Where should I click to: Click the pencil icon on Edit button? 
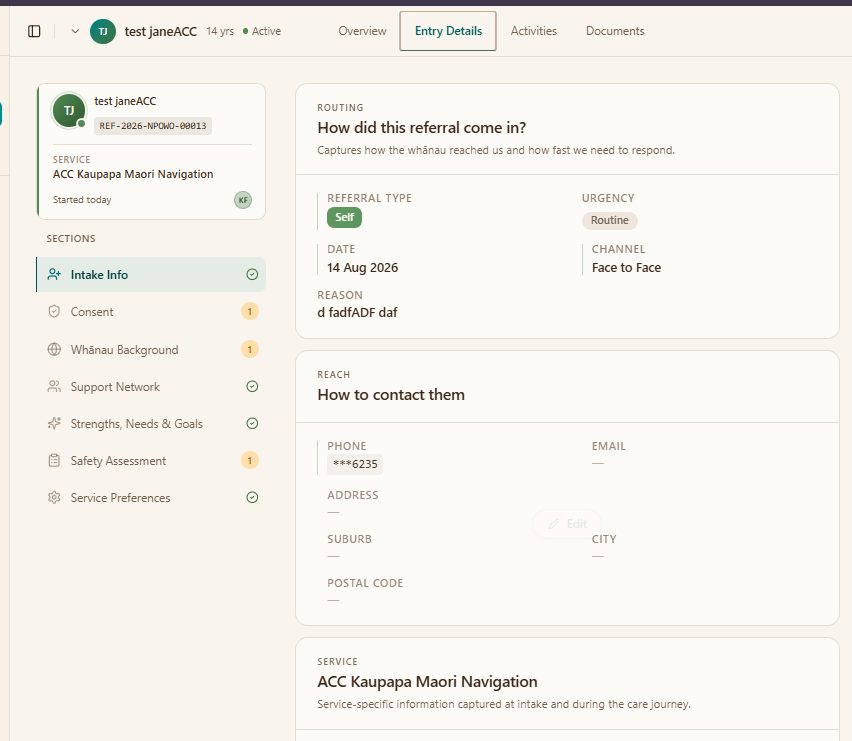pos(554,524)
